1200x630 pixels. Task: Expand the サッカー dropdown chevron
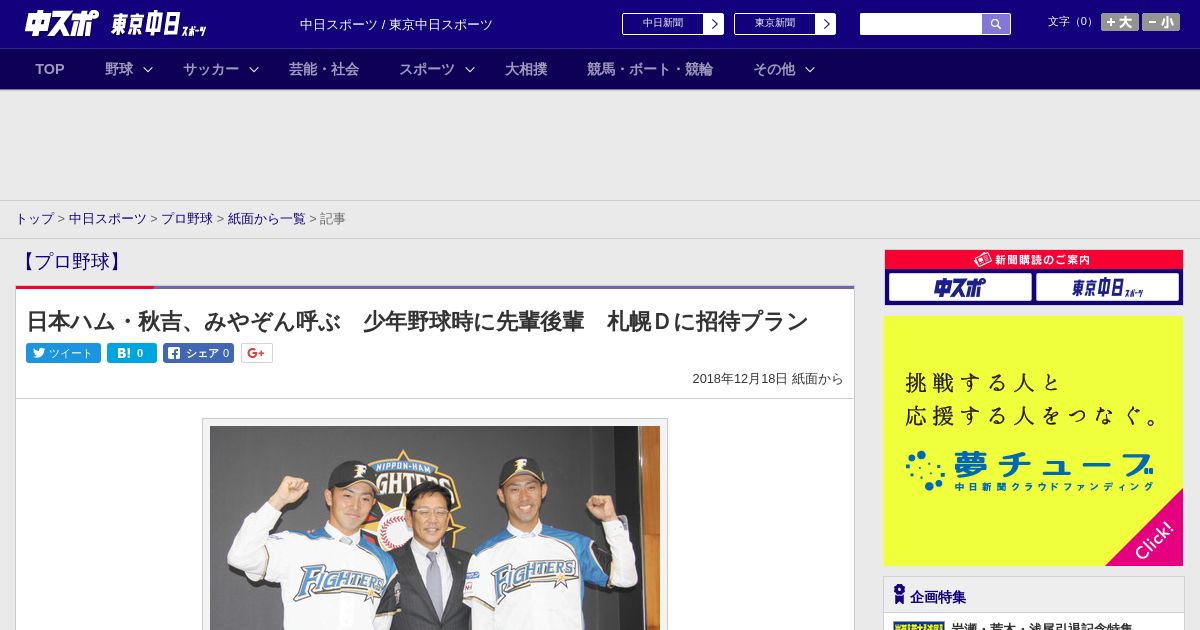[x=254, y=69]
